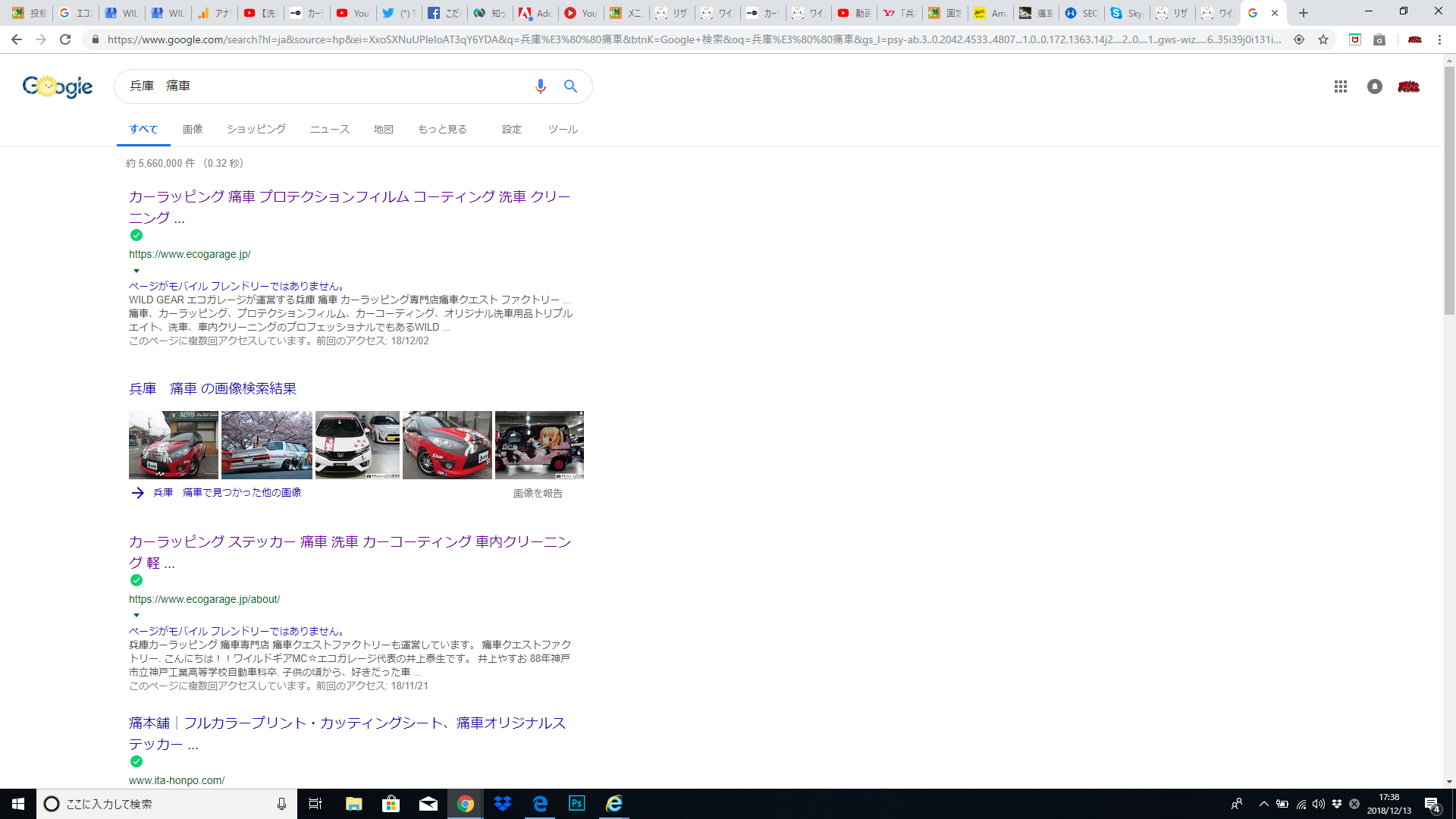Click the blue magnifier search button
The height and width of the screenshot is (819, 1456).
[570, 86]
